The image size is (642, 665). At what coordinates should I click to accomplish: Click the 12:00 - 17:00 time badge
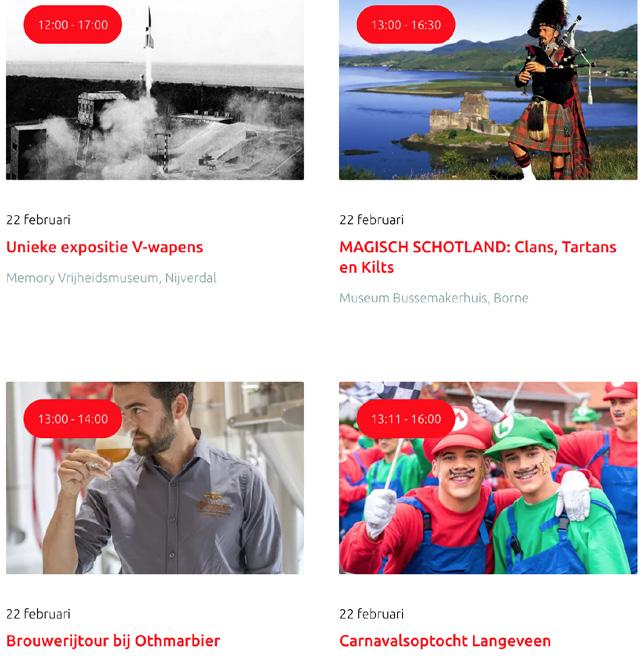[73, 25]
